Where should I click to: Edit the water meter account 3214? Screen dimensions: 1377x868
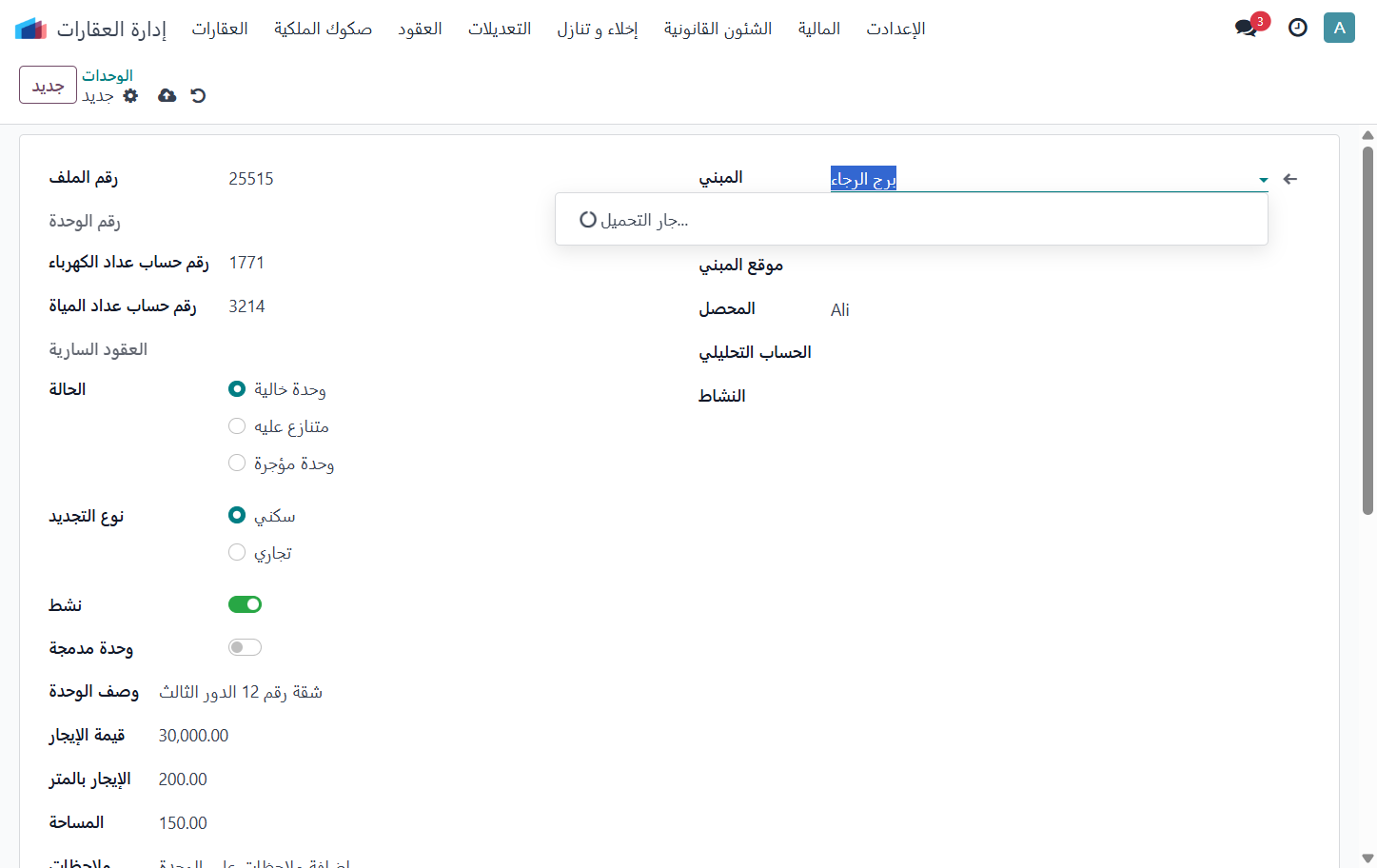[x=246, y=306]
